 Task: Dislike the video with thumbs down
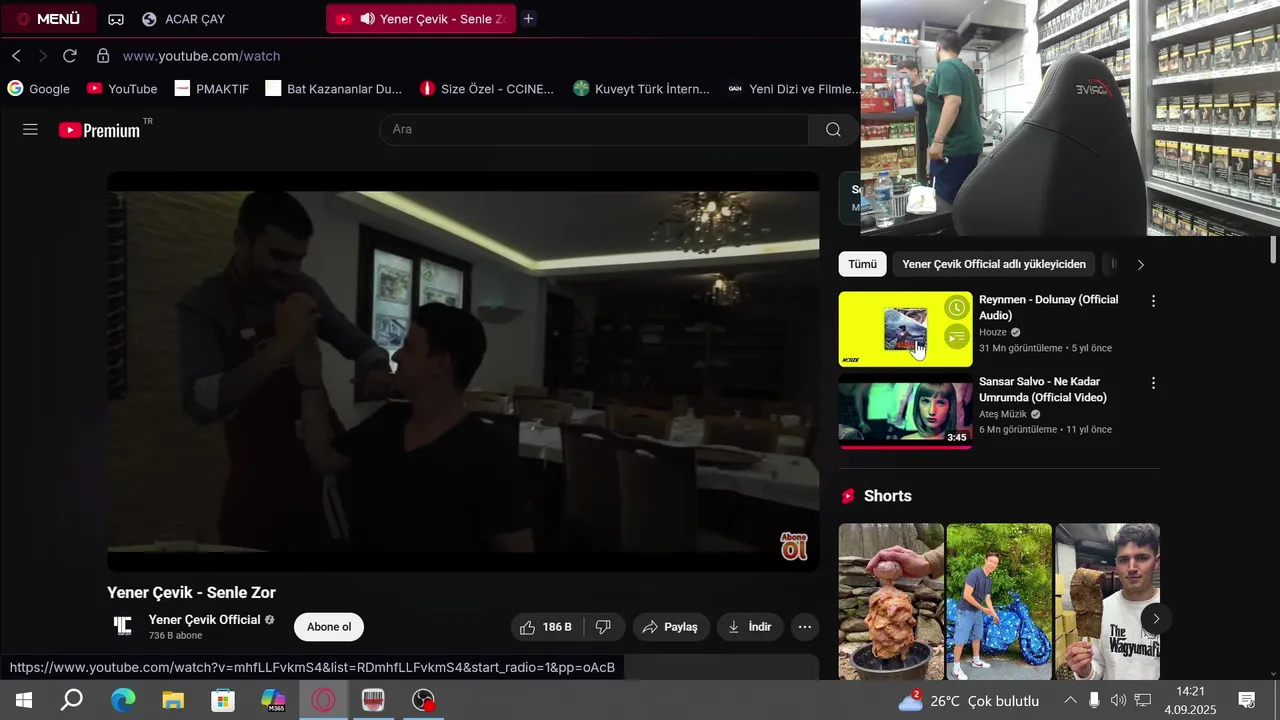(603, 627)
